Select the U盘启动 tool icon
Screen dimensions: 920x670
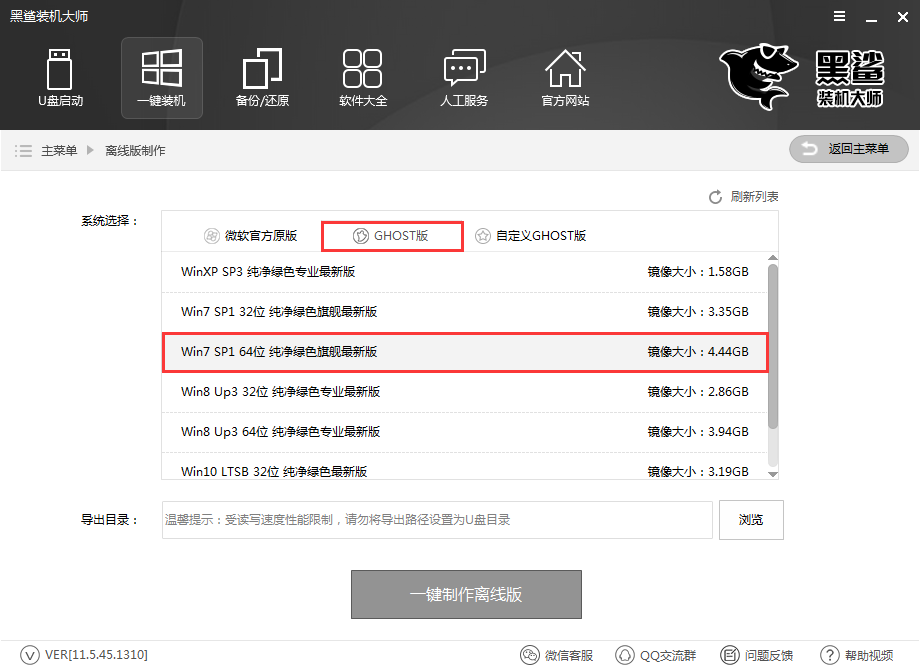pyautogui.click(x=60, y=78)
